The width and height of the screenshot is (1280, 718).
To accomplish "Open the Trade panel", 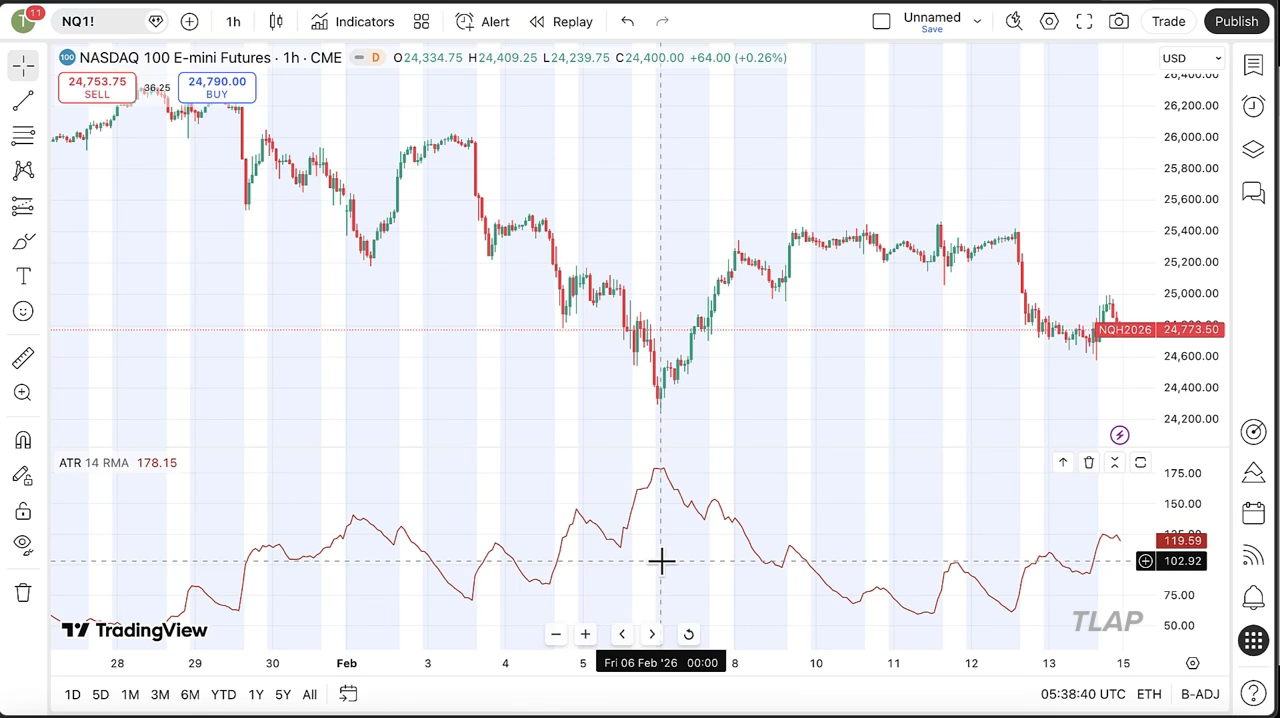I will click(1168, 21).
